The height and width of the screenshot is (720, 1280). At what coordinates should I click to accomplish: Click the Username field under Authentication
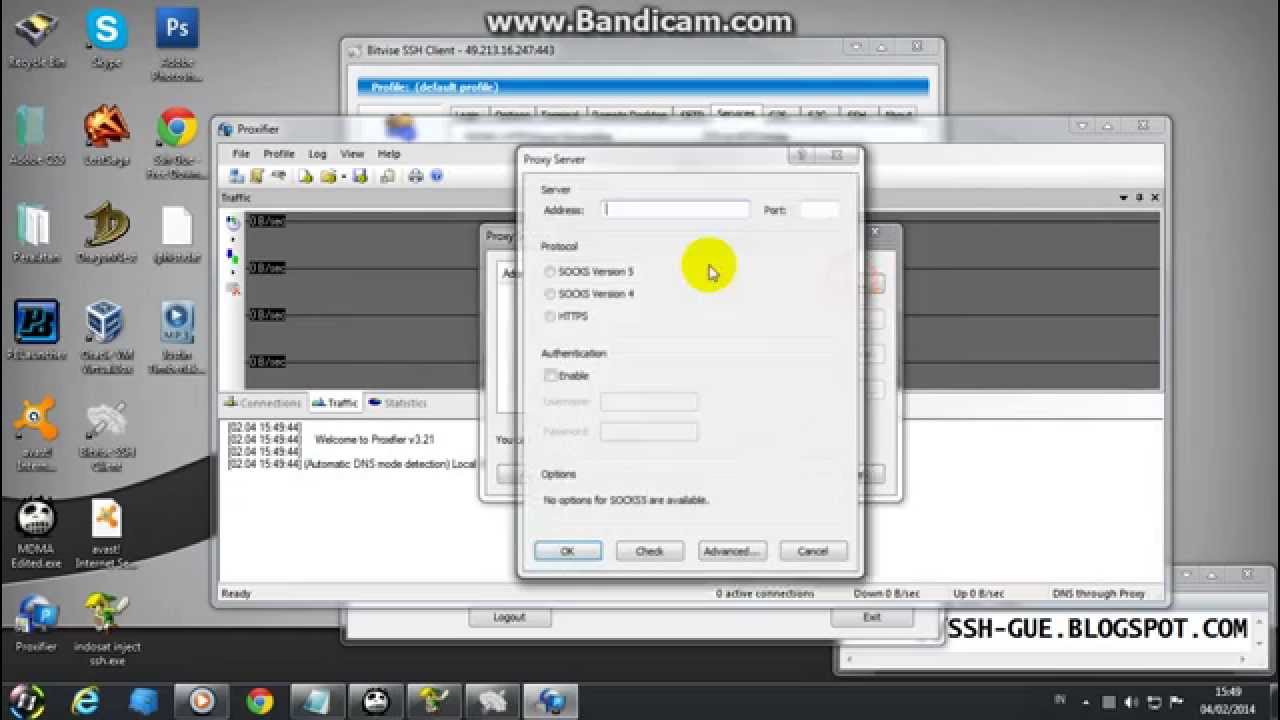pos(648,402)
